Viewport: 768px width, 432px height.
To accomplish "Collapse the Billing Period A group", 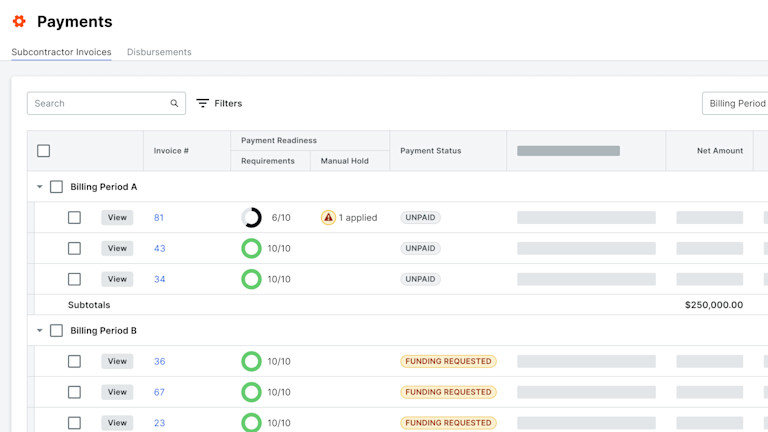I will click(40, 187).
